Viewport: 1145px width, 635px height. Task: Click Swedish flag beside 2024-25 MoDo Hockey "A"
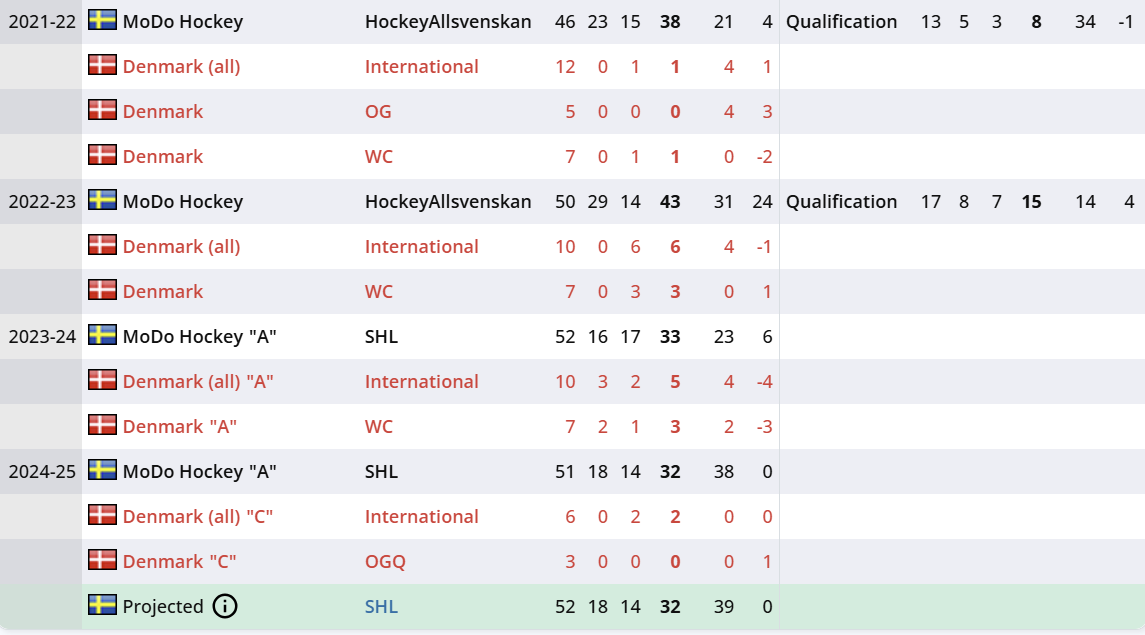tap(102, 470)
